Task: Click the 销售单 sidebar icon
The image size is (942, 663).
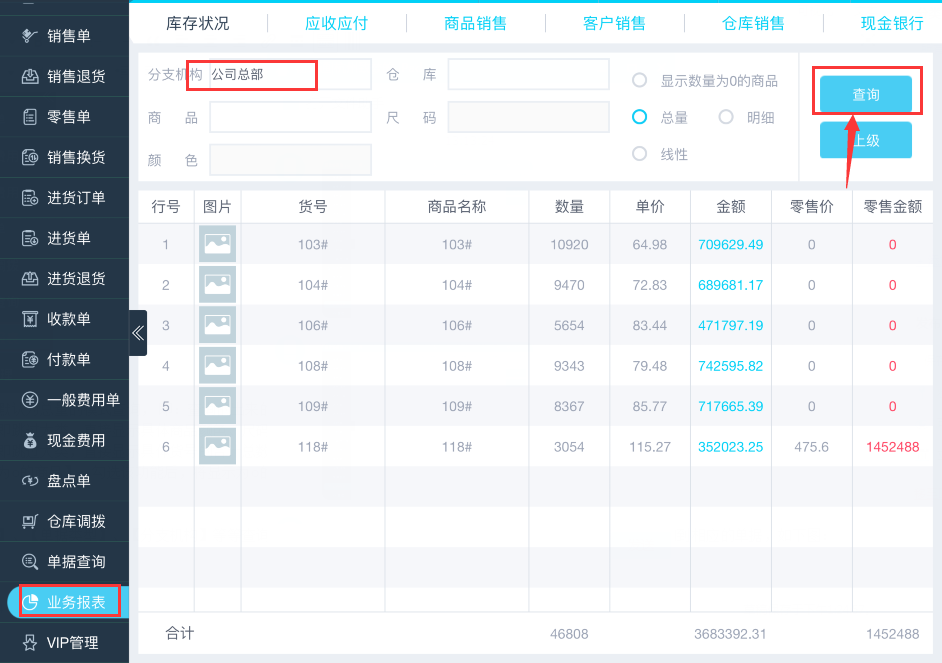Action: 30,36
